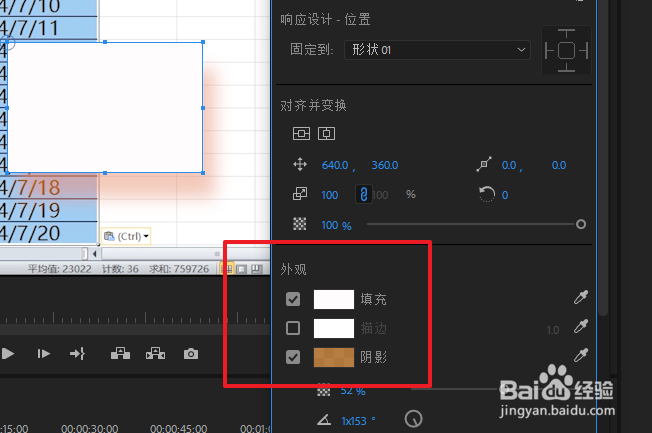
Task: Click status bar text 求和: 759726
Action: [179, 269]
